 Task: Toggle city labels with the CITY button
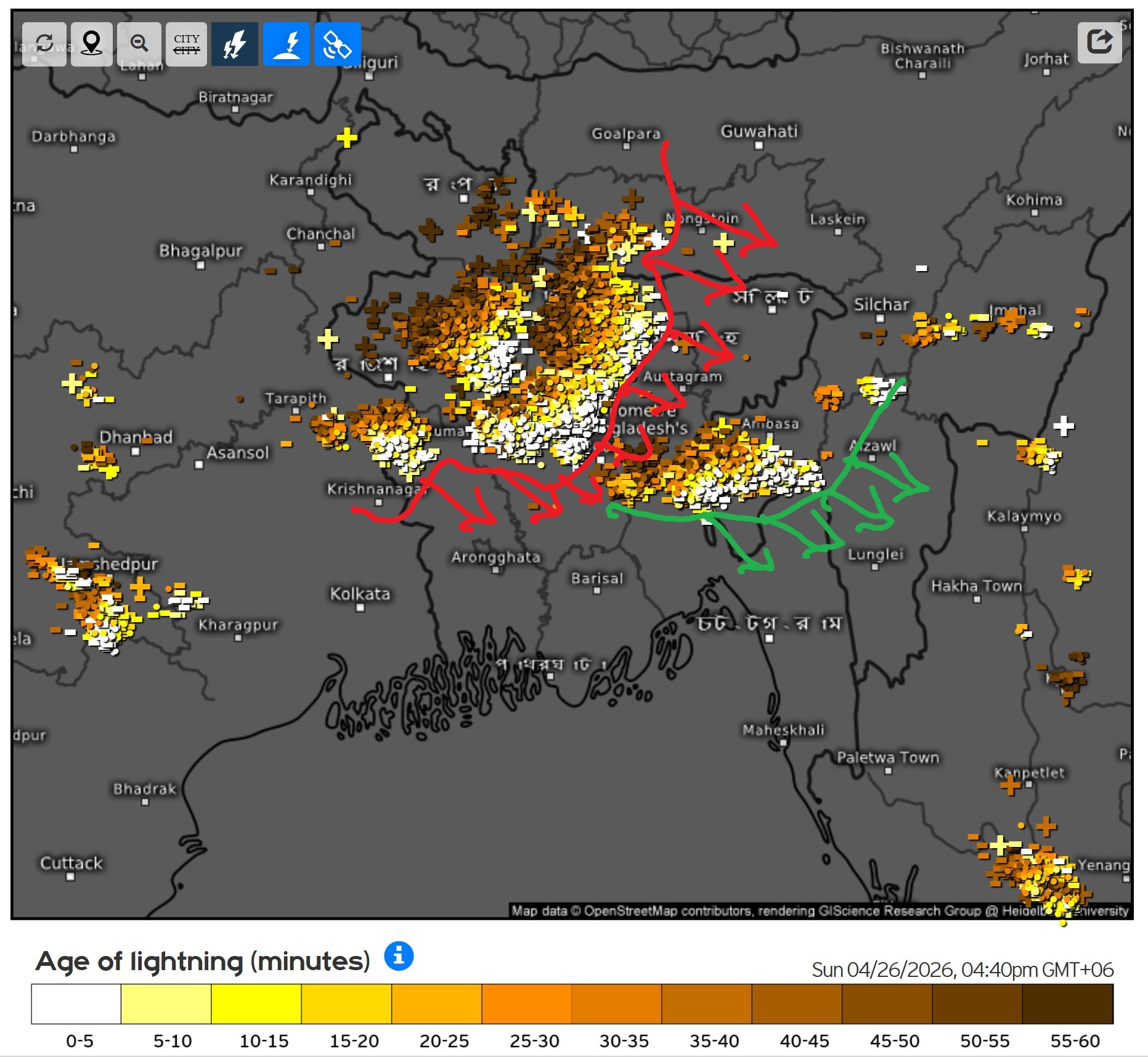point(186,44)
